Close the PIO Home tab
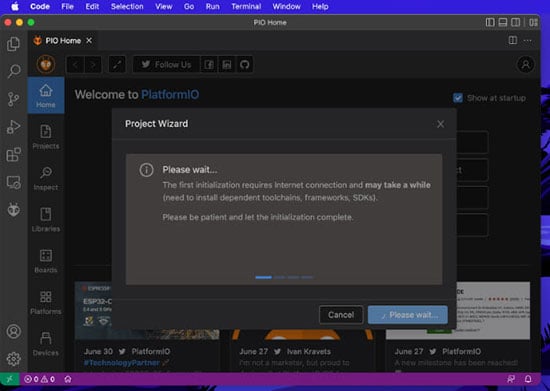 pyautogui.click(x=89, y=40)
